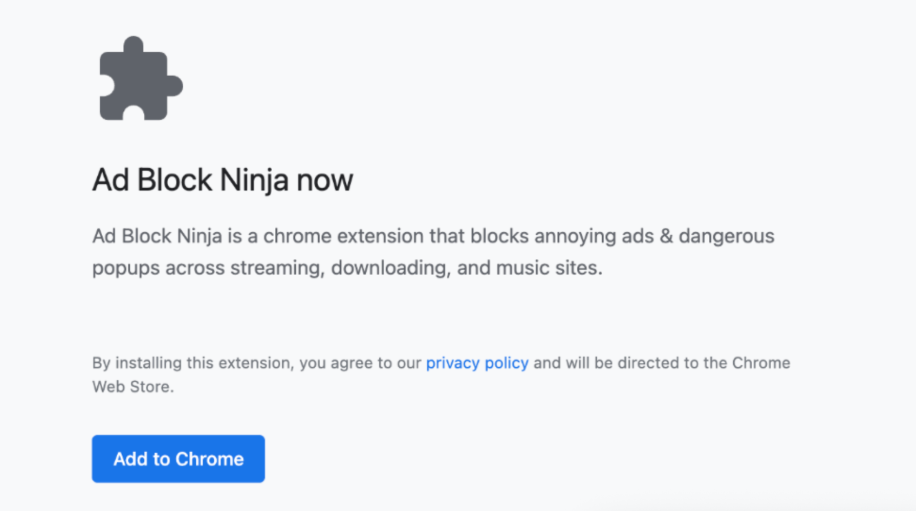Click the word 'Chrome' in the blue button

[210, 459]
